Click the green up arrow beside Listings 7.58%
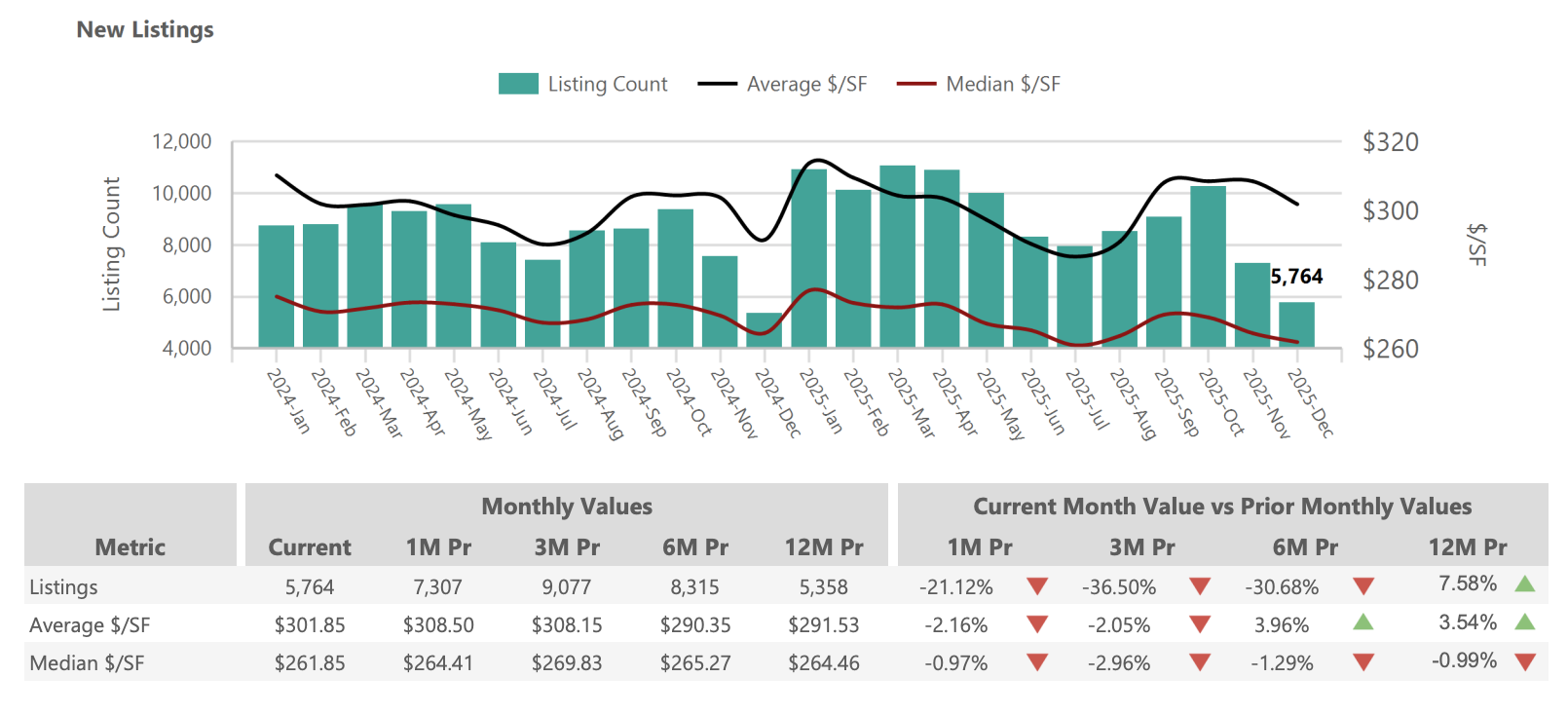The width and height of the screenshot is (1568, 715). click(1525, 583)
